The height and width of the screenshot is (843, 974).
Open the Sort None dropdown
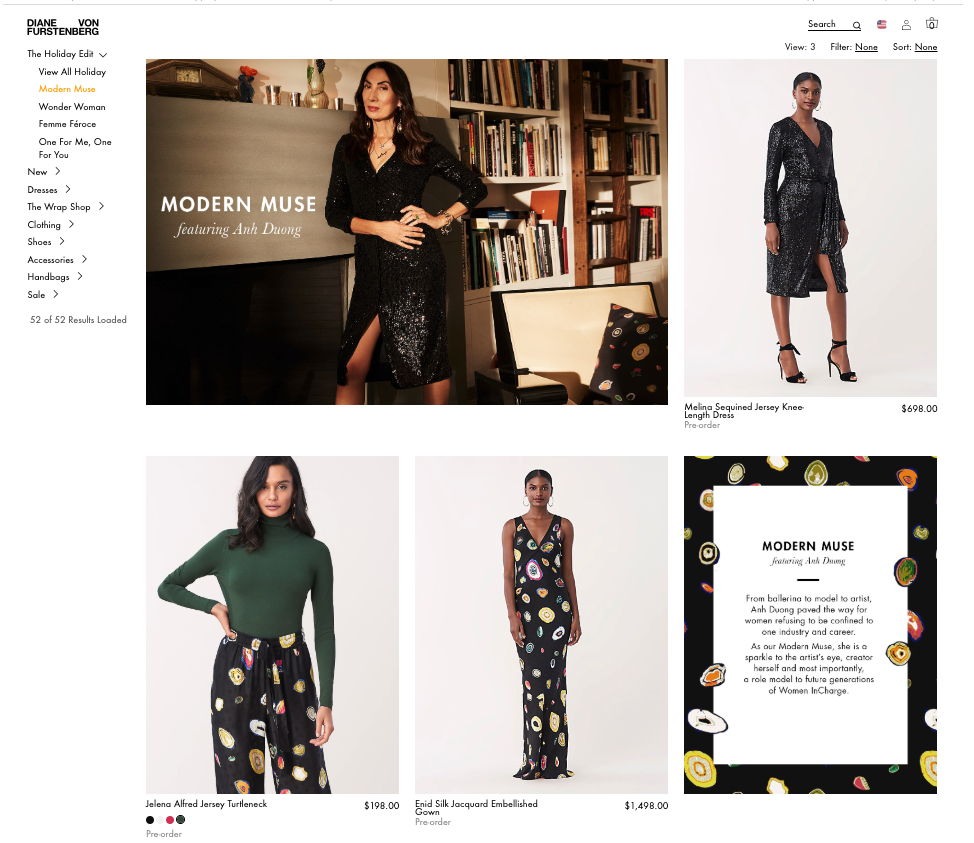point(926,47)
